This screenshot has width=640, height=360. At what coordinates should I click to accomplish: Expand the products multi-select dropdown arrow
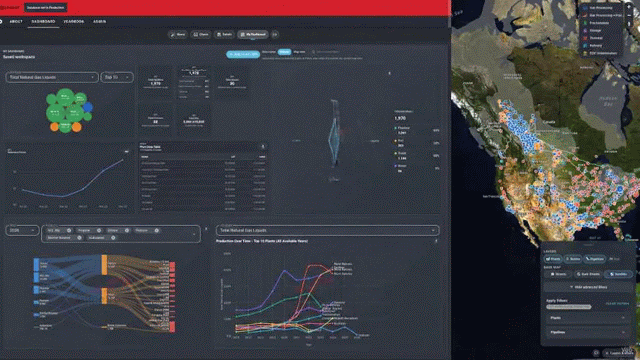point(194,234)
